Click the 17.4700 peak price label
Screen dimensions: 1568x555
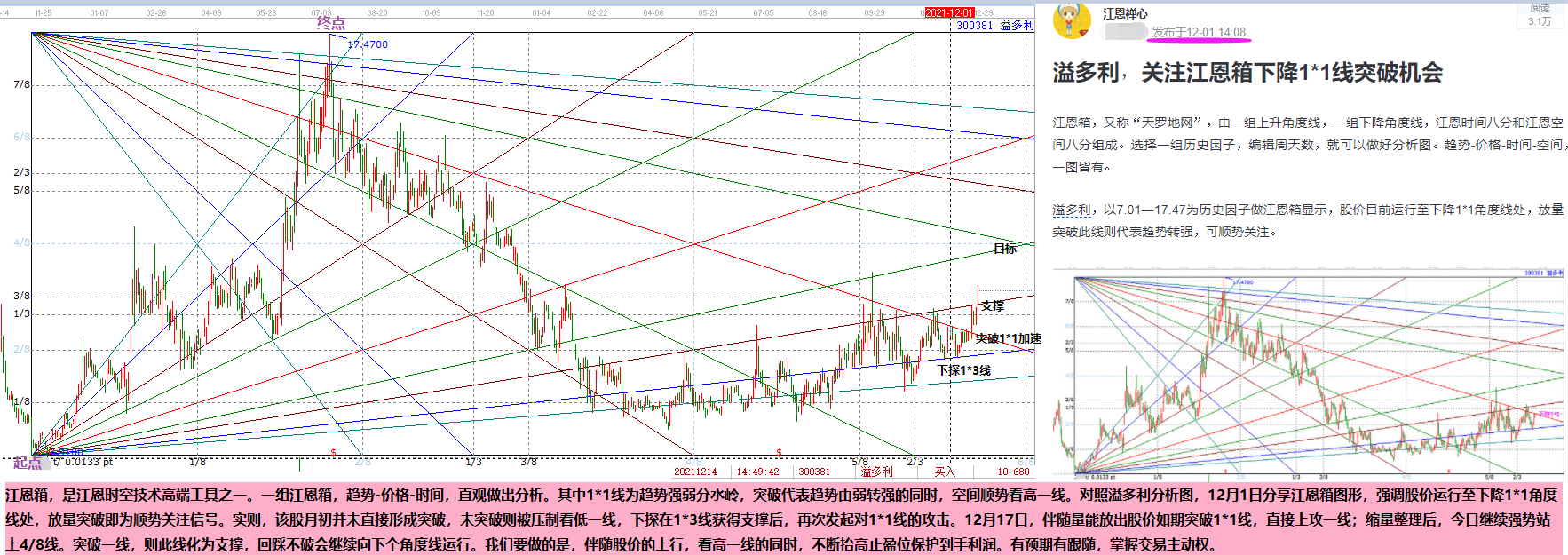368,44
